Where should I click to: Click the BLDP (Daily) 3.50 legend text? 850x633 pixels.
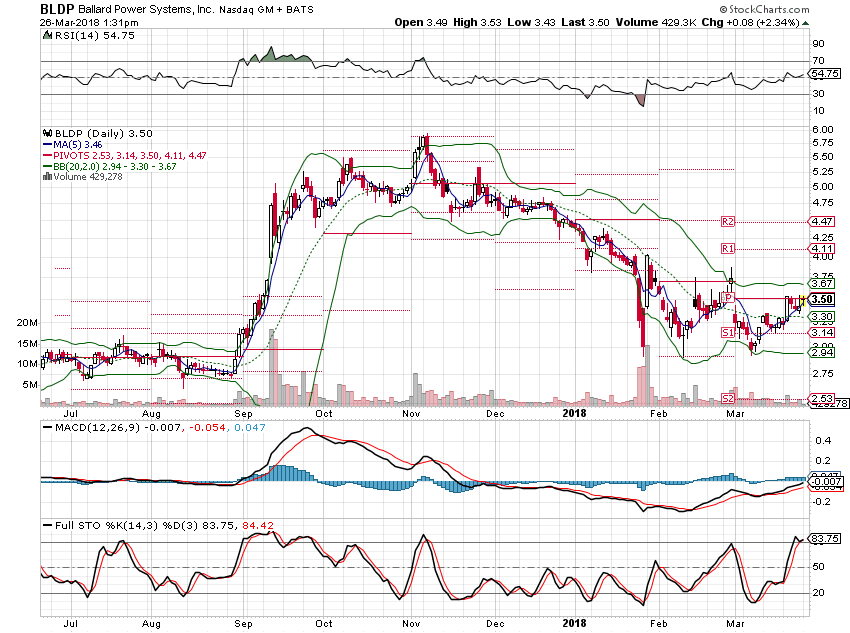(x=104, y=133)
